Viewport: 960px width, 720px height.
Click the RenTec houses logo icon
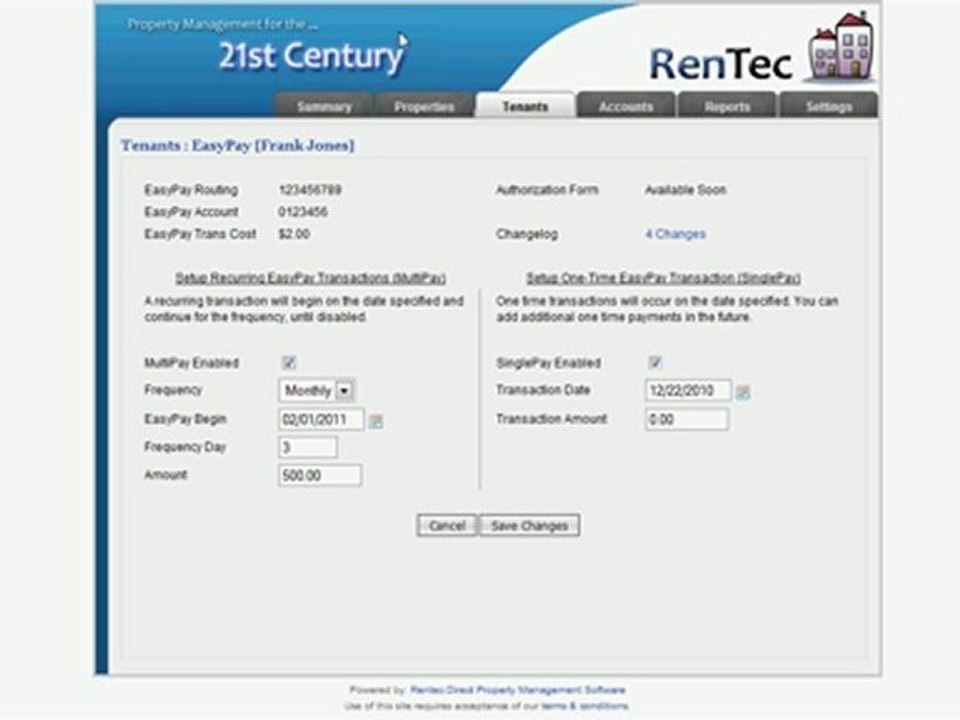pos(841,47)
